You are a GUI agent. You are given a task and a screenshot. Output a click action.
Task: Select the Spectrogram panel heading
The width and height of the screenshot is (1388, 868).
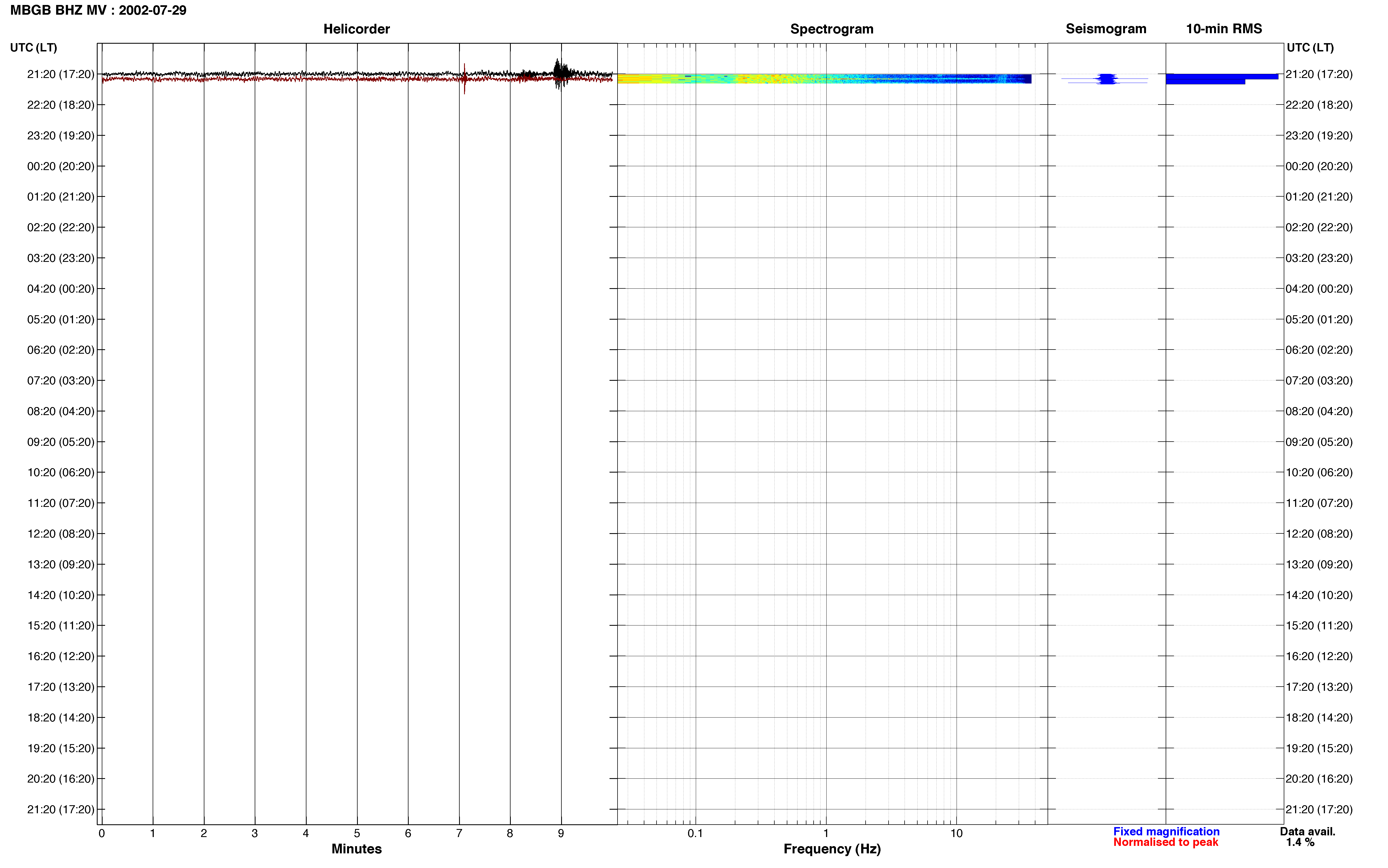(832, 29)
